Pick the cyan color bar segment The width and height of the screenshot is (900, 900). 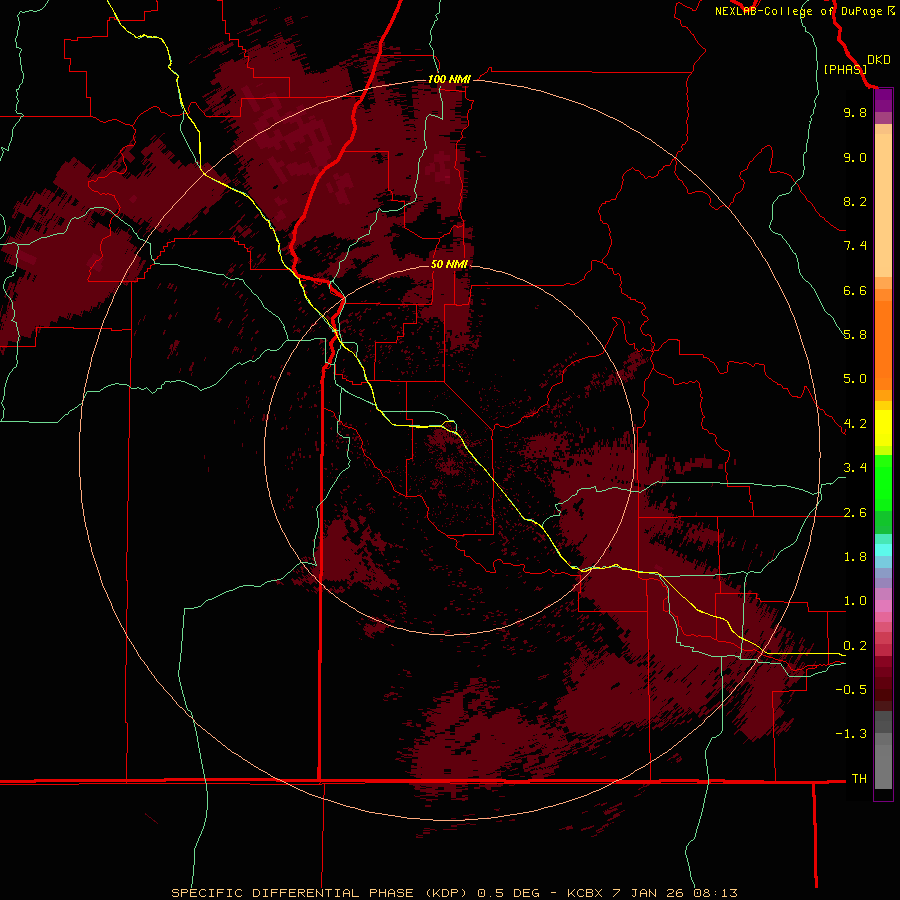point(883,550)
